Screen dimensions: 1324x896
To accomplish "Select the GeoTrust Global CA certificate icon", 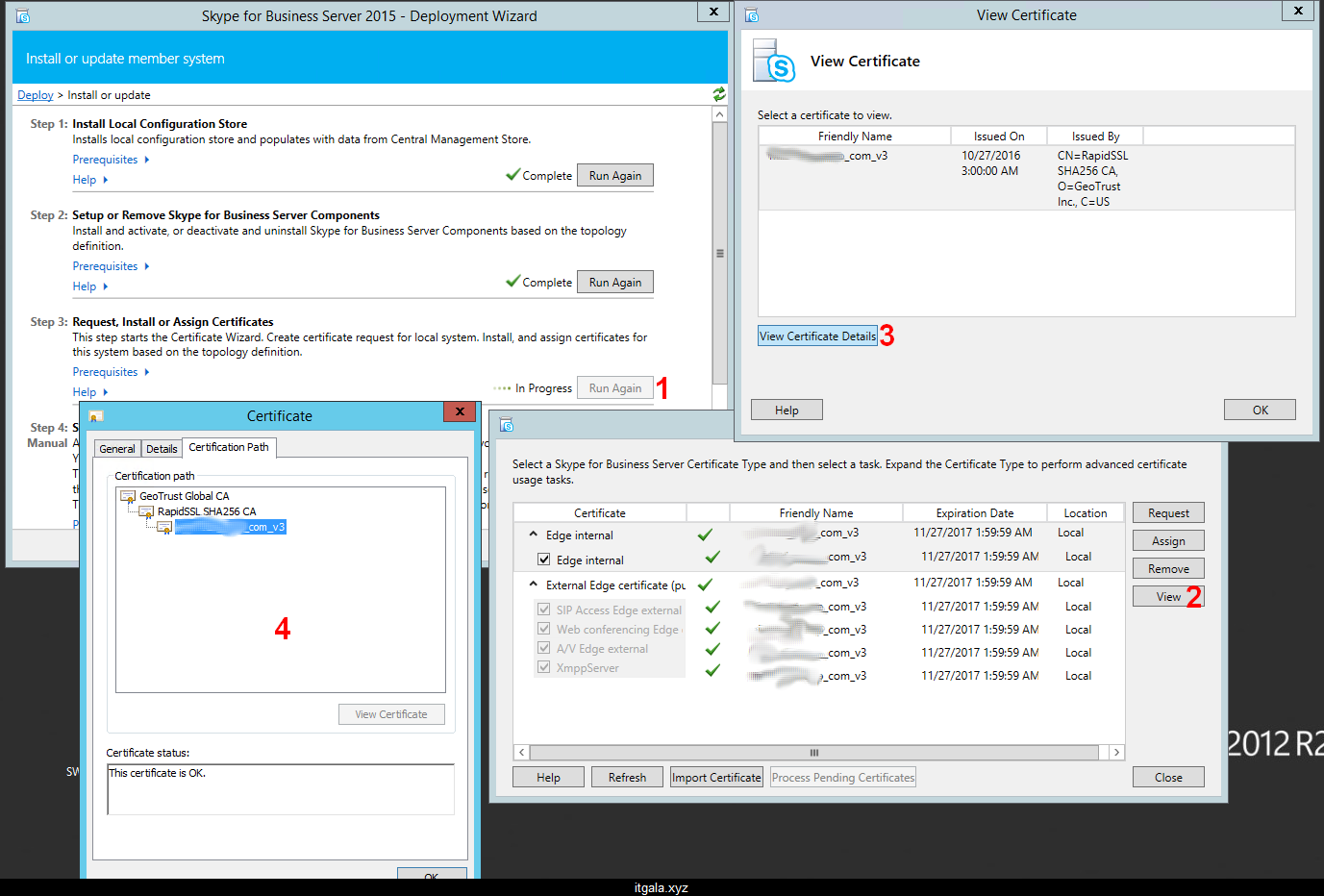I will point(128,496).
